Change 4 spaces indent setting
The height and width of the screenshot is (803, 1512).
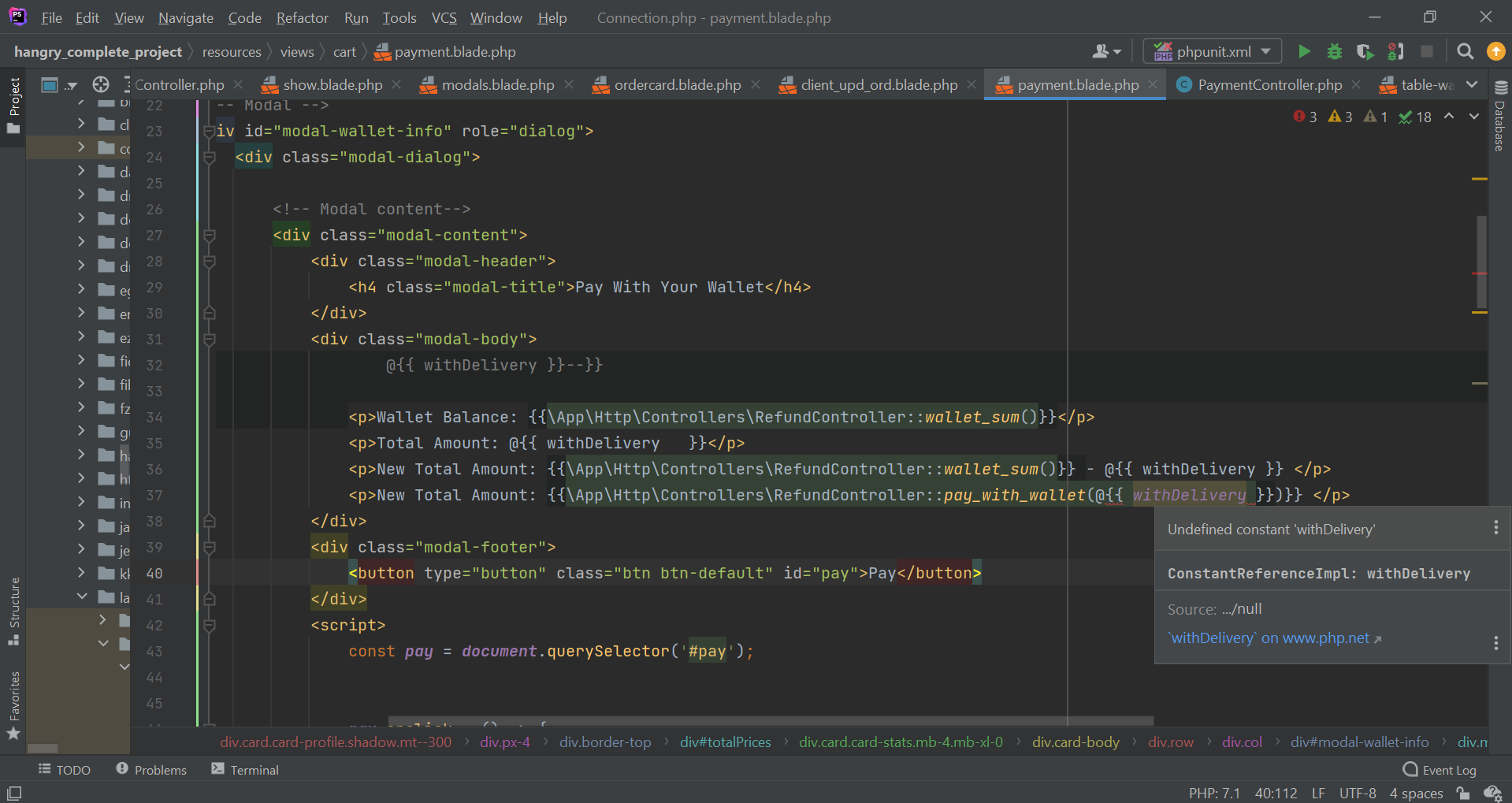1416,793
